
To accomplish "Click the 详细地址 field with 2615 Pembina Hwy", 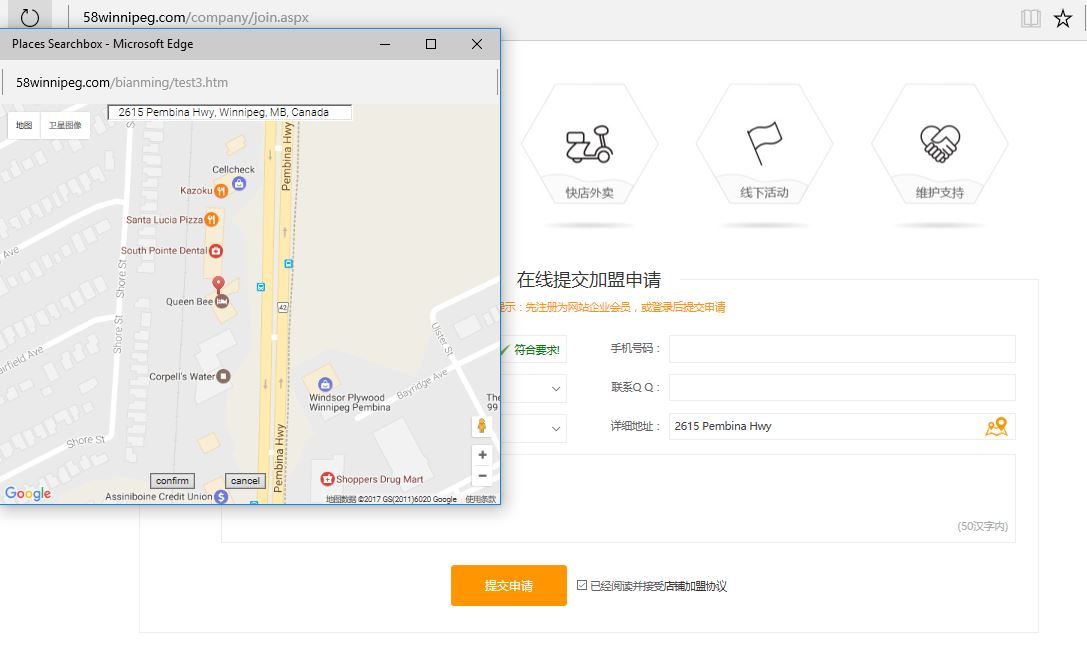I will pos(842,426).
